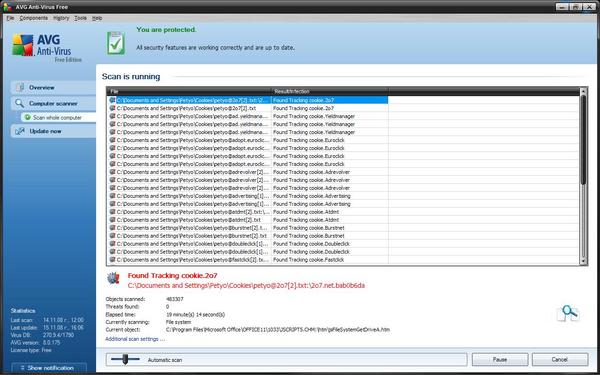Open the History menu
This screenshot has height=375, width=600.
click(x=61, y=18)
